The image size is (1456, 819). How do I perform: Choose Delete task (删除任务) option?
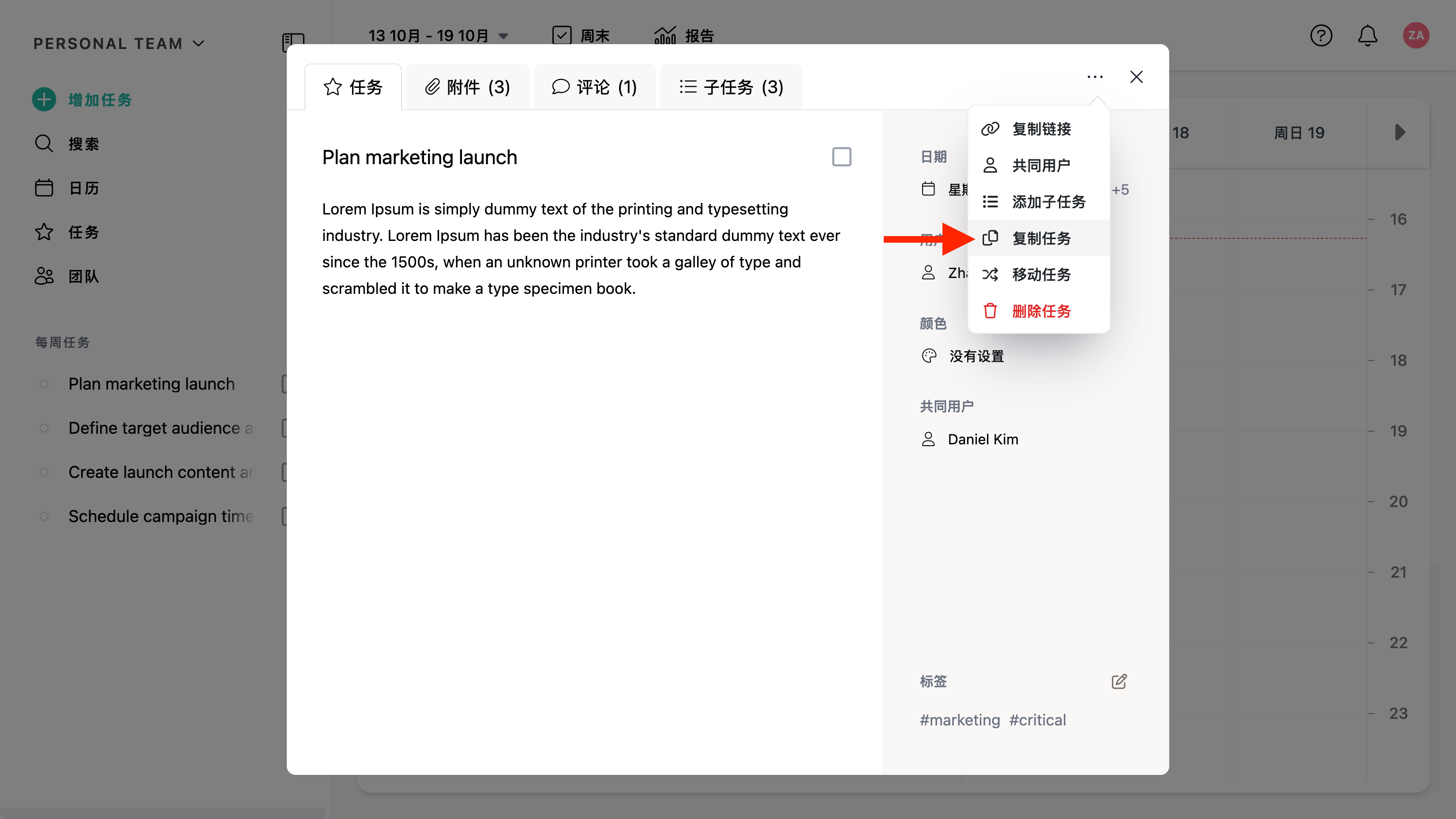point(1040,311)
